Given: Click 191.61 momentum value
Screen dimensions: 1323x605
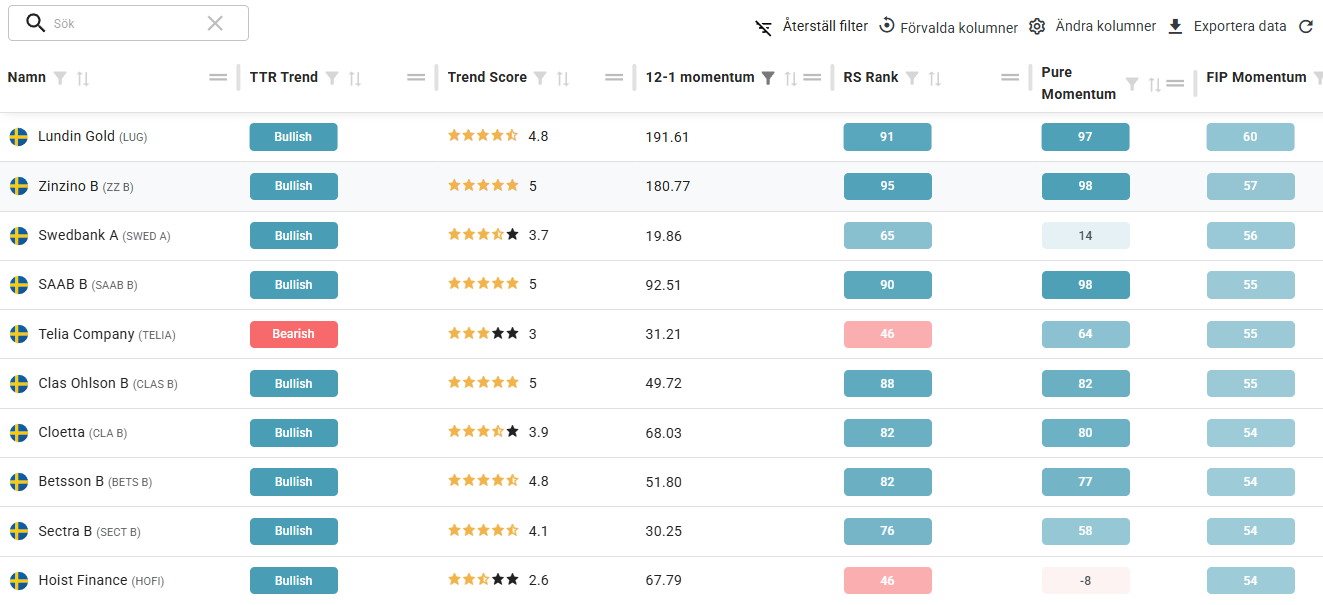Looking at the screenshot, I should coord(667,137).
